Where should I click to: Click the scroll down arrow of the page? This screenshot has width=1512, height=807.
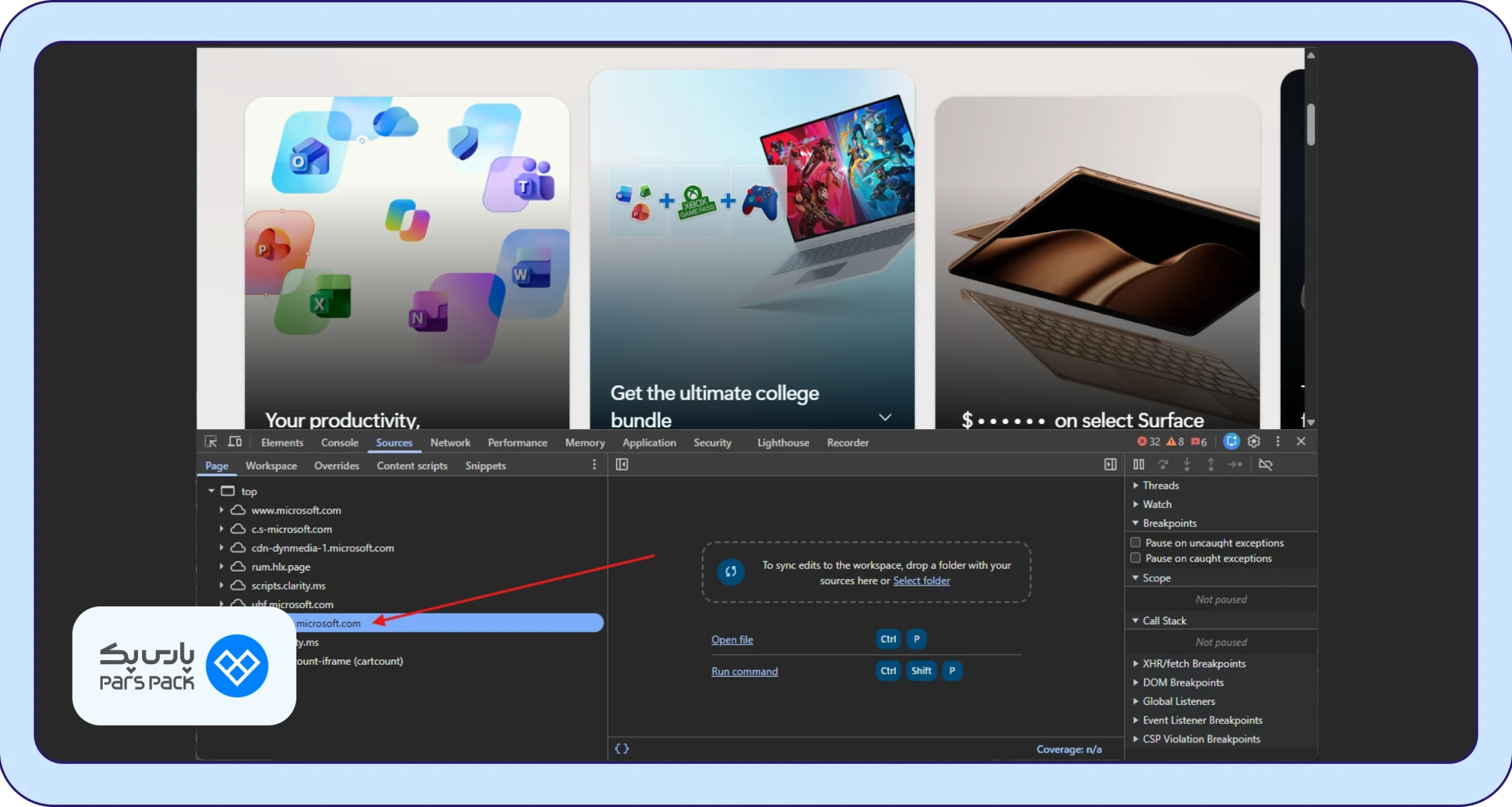1311,422
